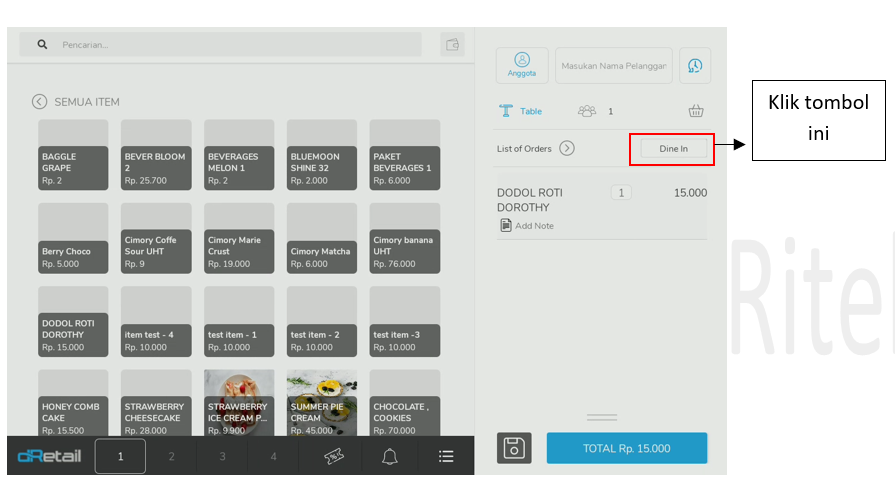
Task: Select the STRAWBERRY ICE CREAM item tile
Action: [x=238, y=404]
